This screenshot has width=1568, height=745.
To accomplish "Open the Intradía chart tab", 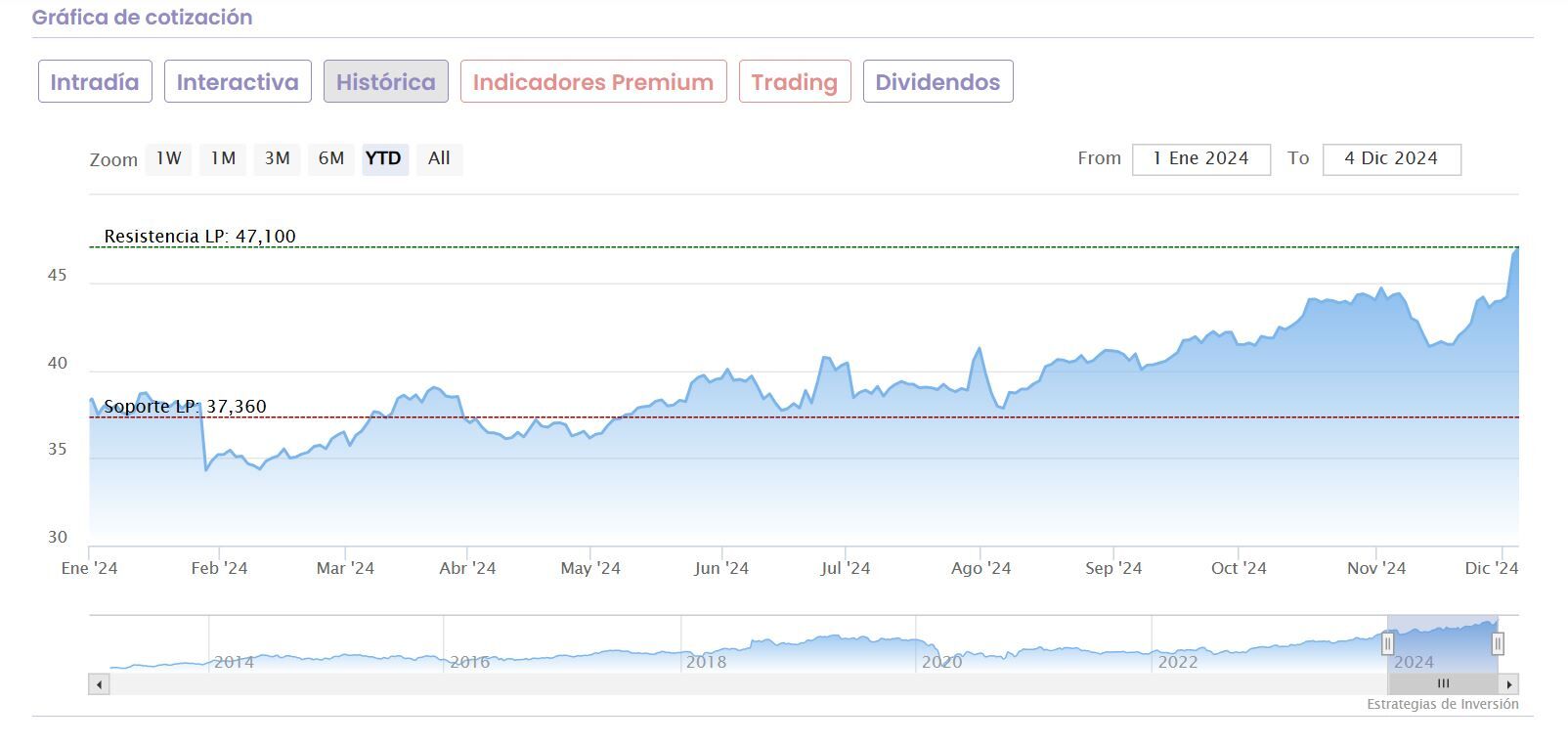I will [95, 82].
